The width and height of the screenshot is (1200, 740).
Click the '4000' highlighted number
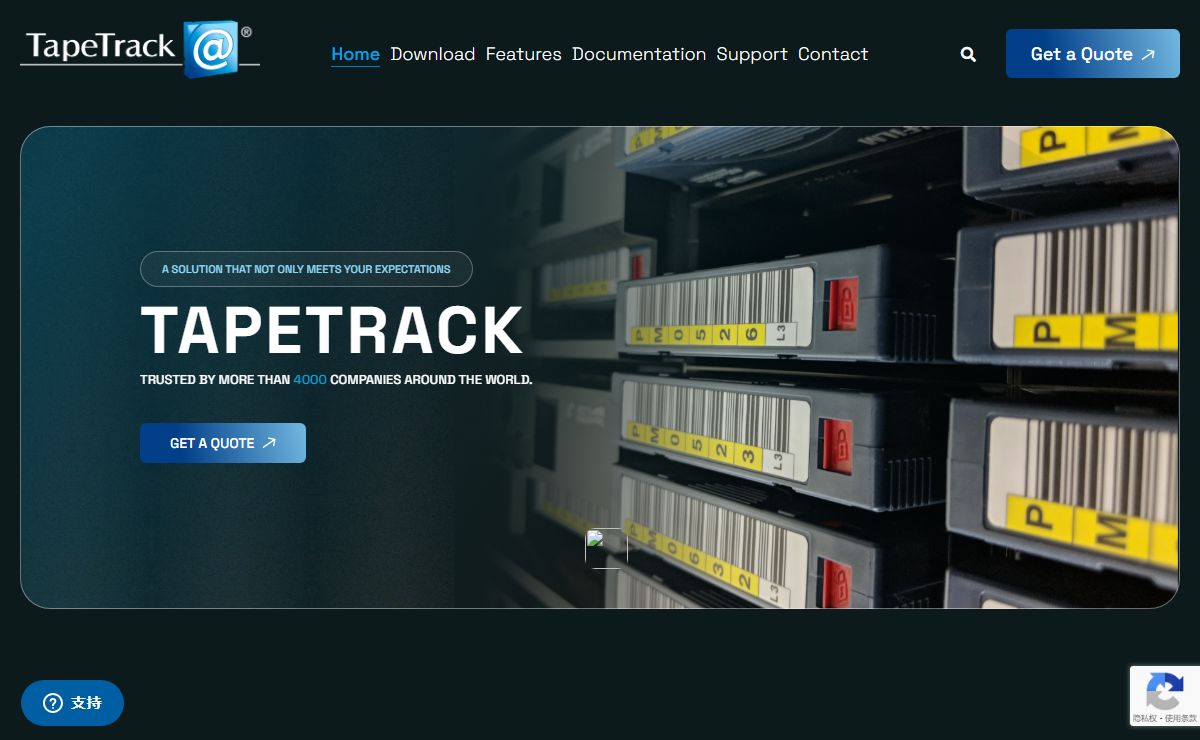[310, 380]
